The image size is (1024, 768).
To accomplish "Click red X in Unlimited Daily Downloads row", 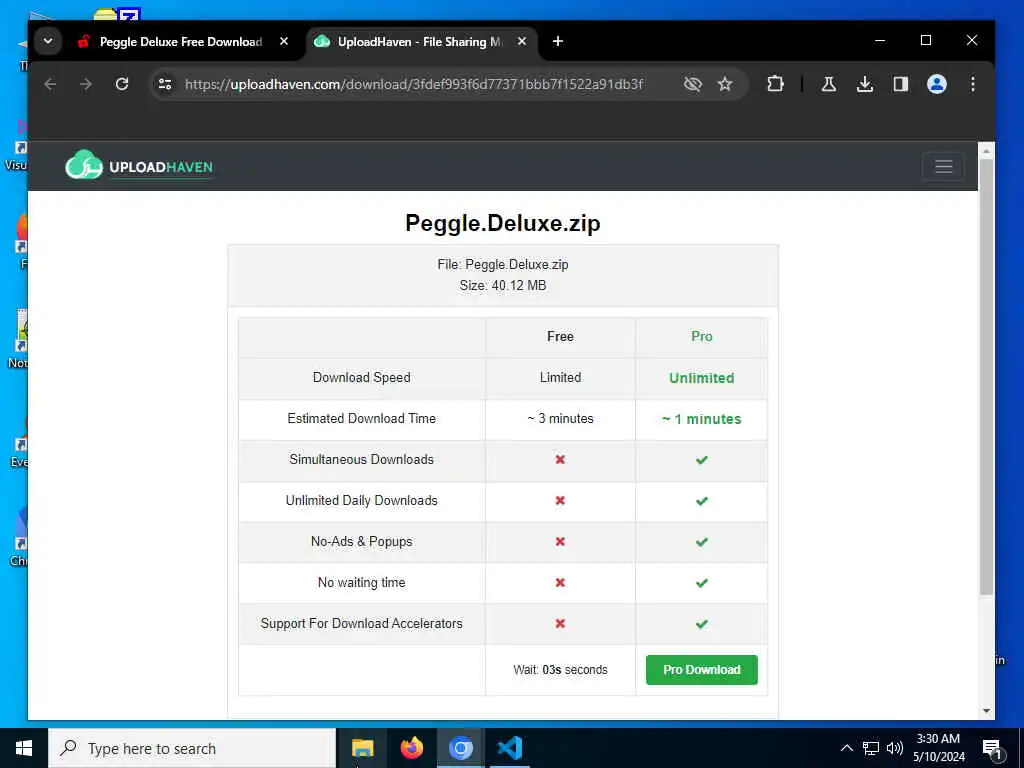I will (x=560, y=500).
